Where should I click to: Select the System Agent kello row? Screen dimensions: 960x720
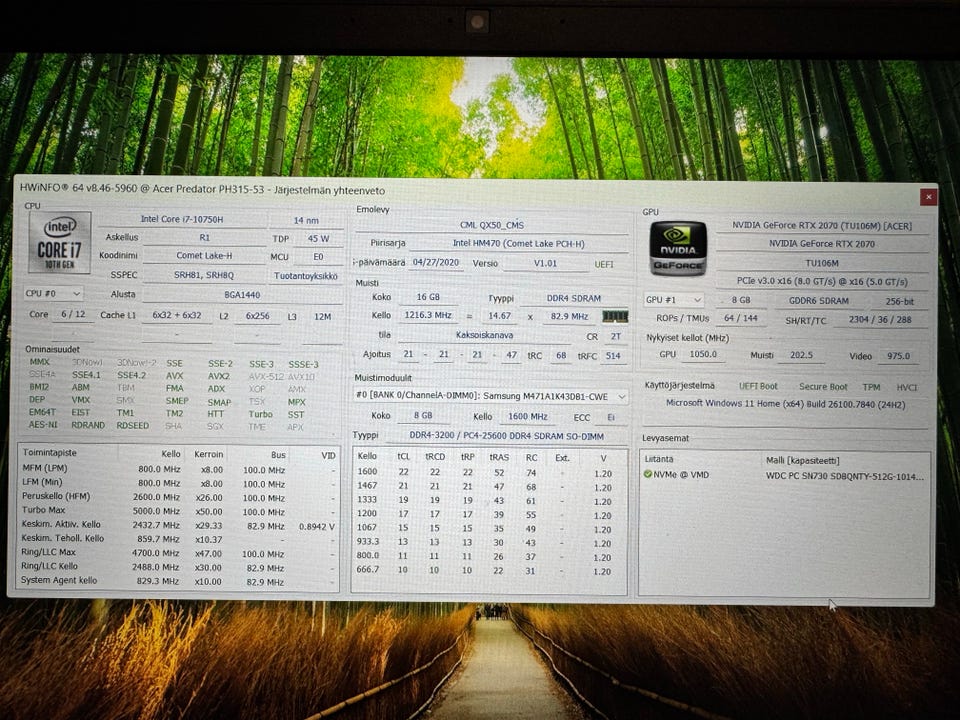click(x=178, y=581)
